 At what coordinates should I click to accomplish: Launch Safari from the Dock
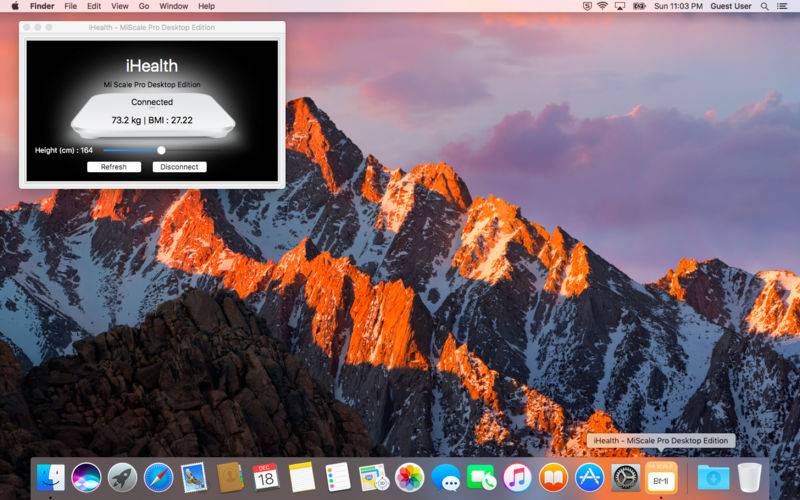158,478
